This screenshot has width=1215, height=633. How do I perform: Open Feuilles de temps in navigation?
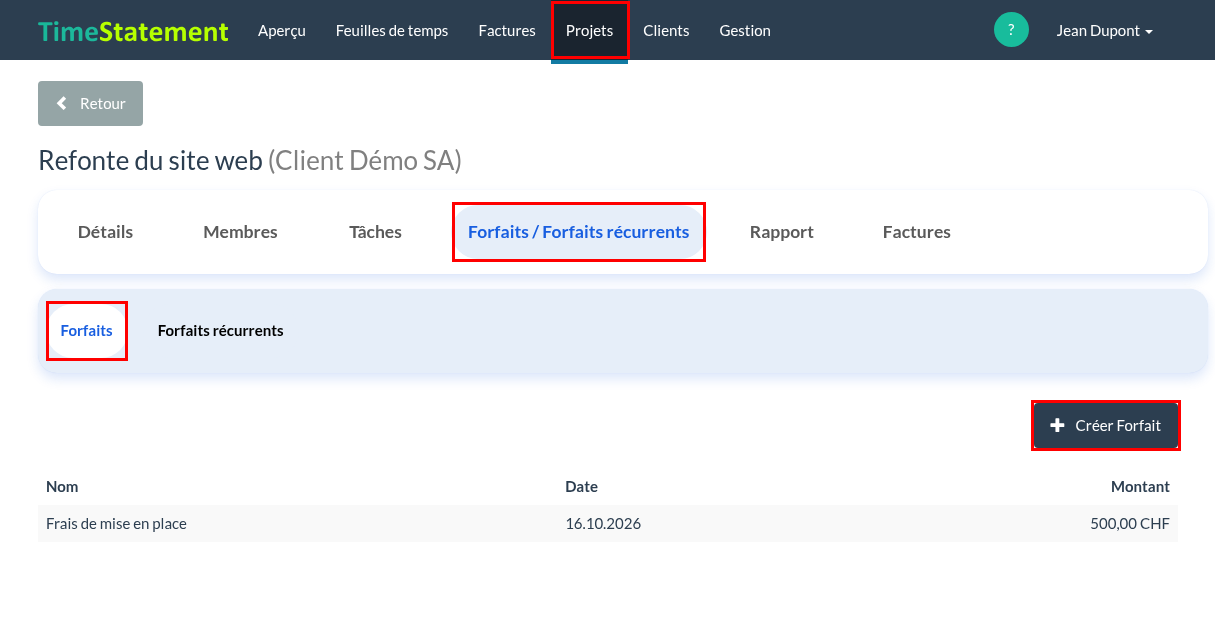[392, 31]
